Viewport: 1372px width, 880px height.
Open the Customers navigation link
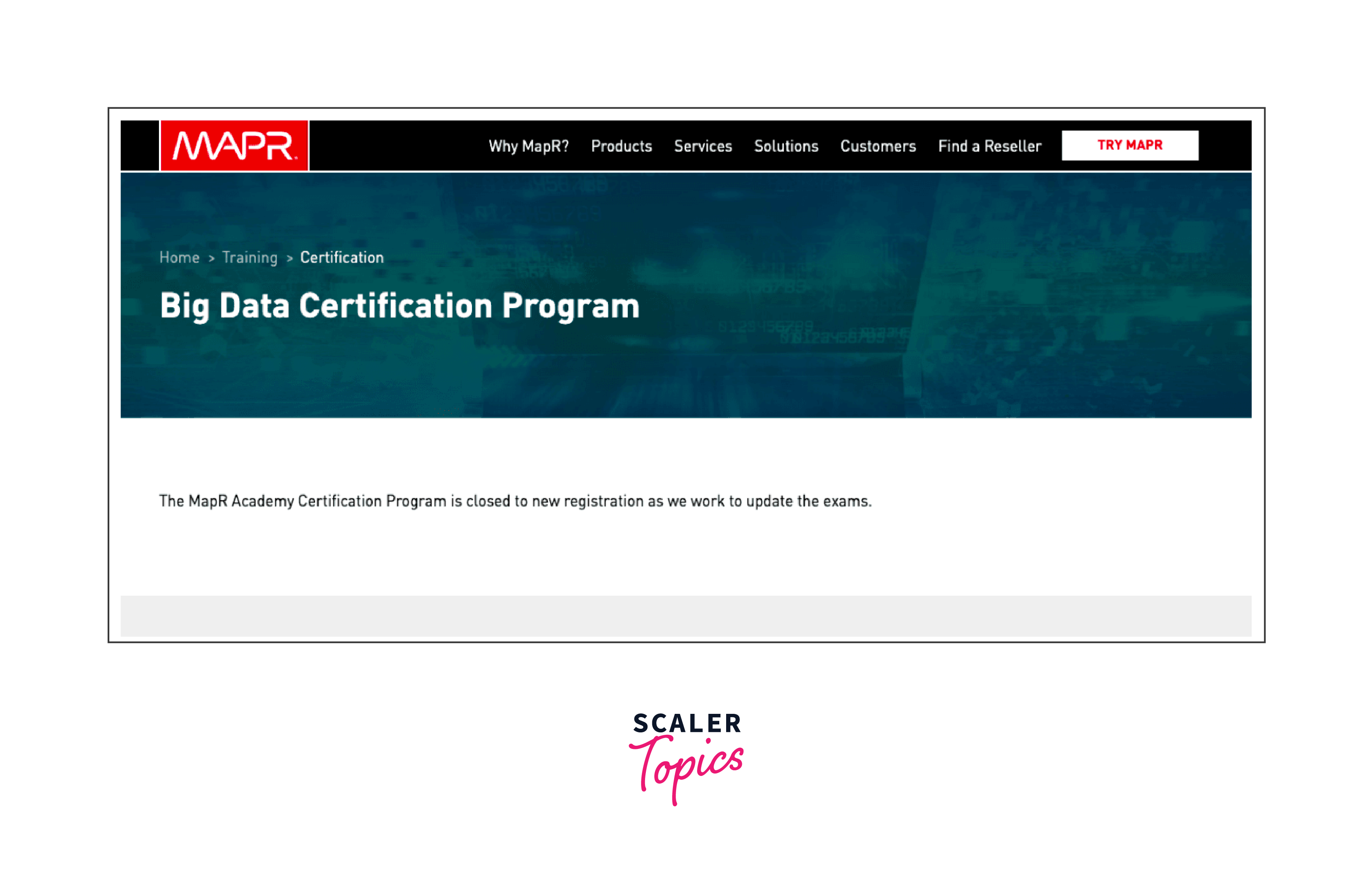click(878, 146)
